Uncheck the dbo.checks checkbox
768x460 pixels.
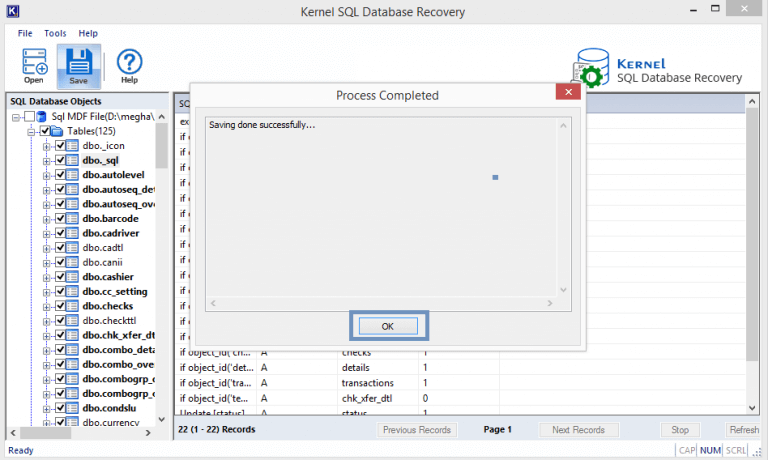(60, 306)
